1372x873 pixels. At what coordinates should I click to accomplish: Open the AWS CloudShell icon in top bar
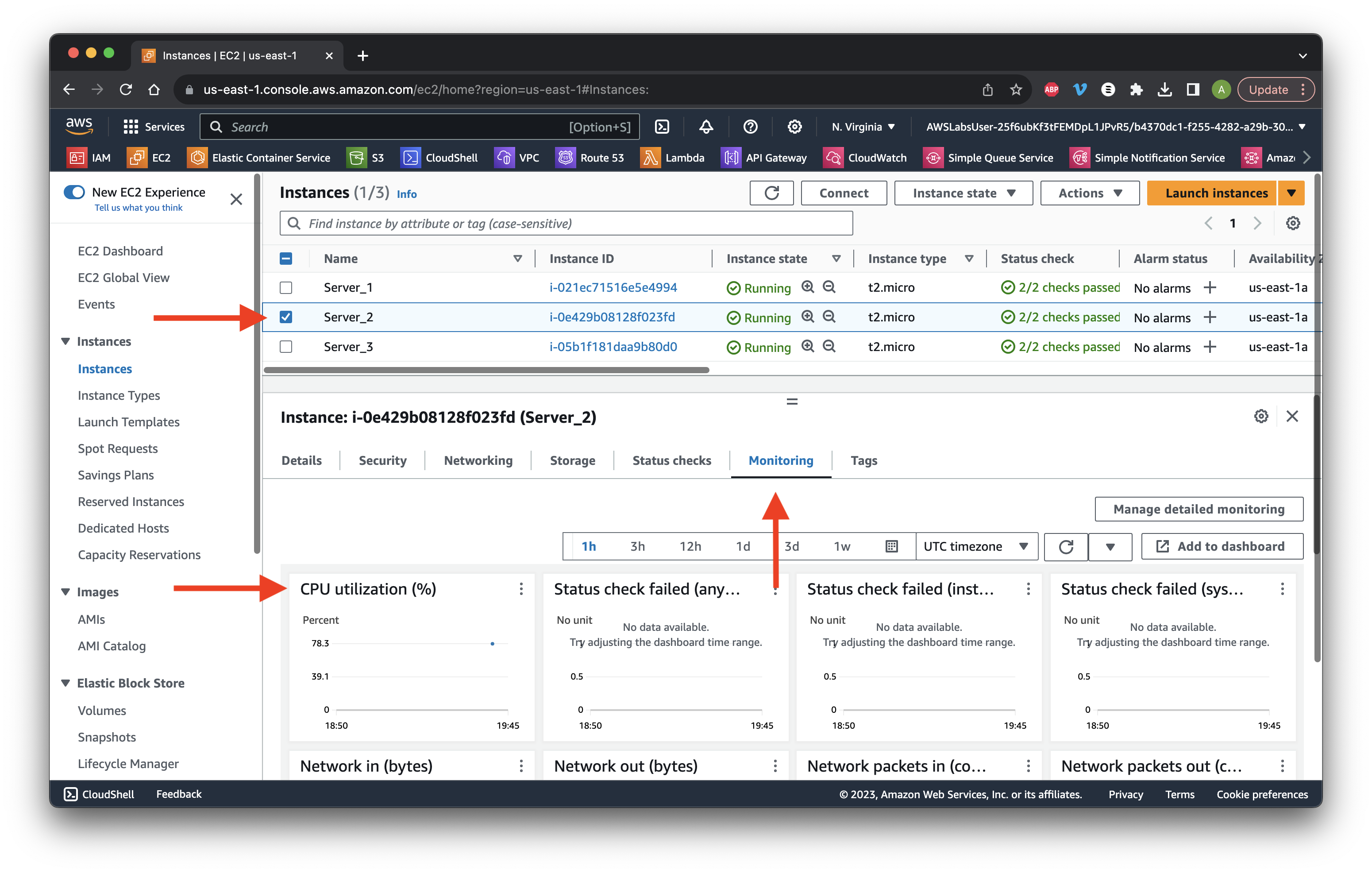coord(662,127)
